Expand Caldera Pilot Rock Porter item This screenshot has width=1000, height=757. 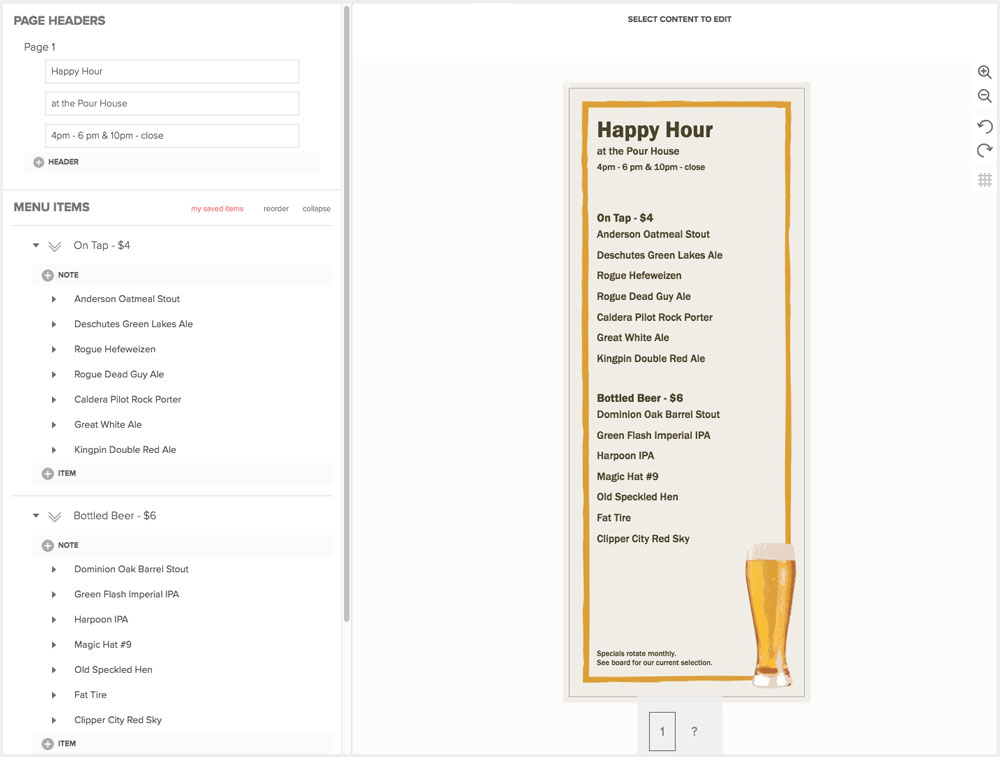[54, 400]
